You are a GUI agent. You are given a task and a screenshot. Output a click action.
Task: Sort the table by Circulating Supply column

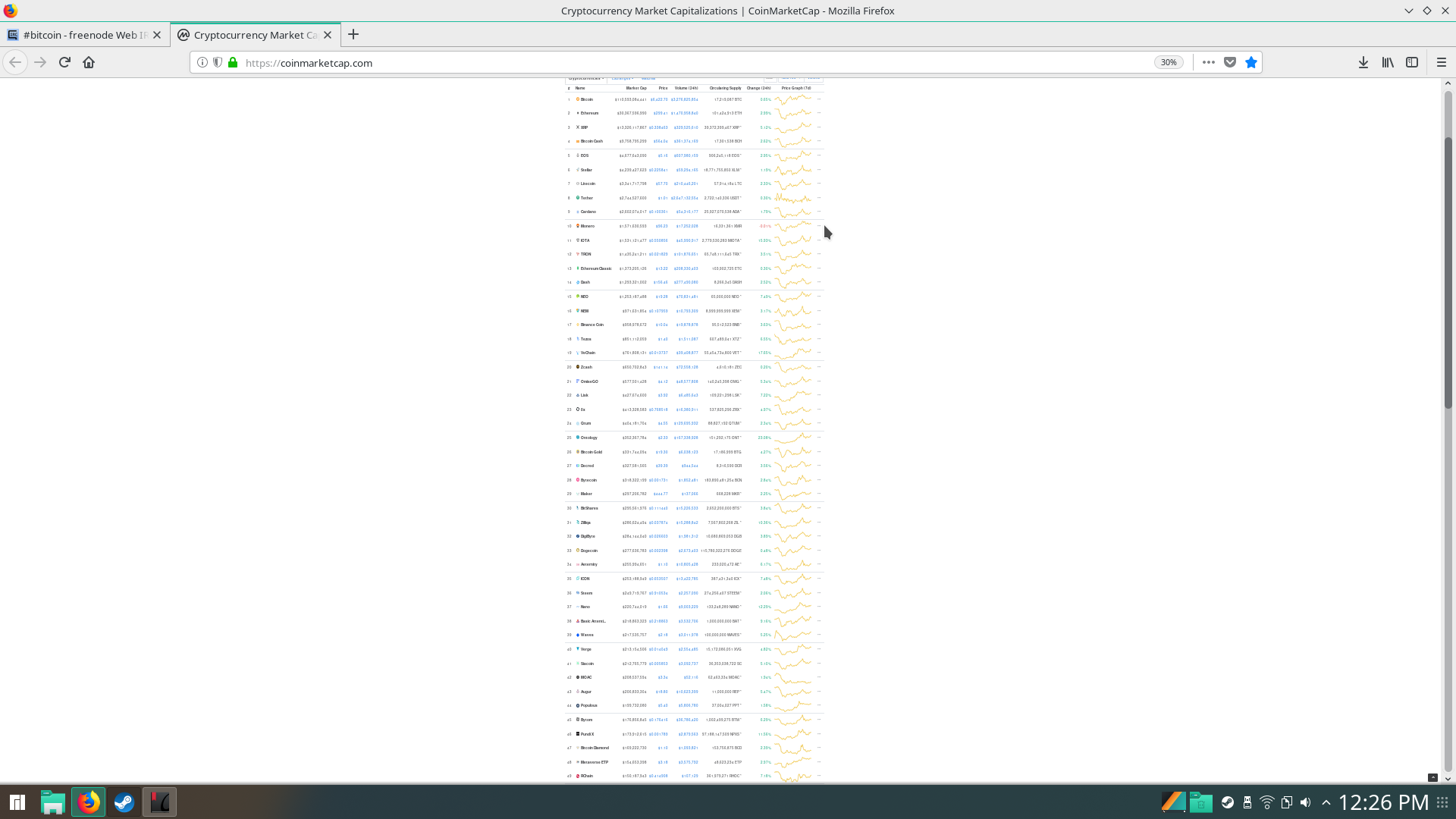pos(726,88)
